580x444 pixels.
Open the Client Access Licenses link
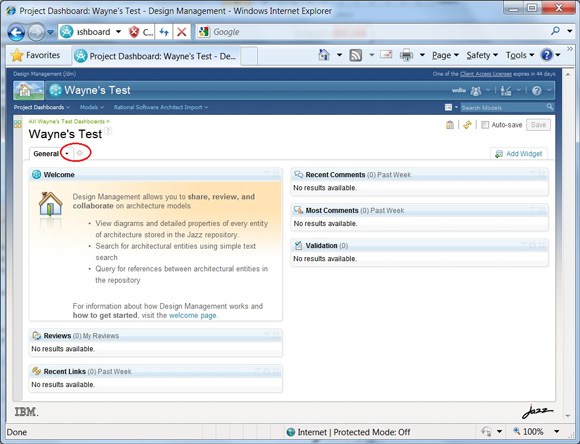[x=486, y=74]
